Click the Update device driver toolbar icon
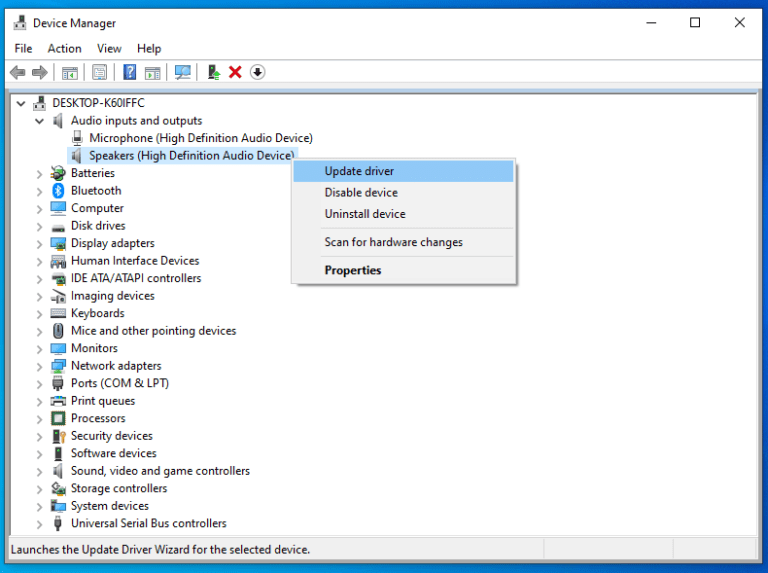Viewport: 768px width, 573px height. (x=214, y=72)
